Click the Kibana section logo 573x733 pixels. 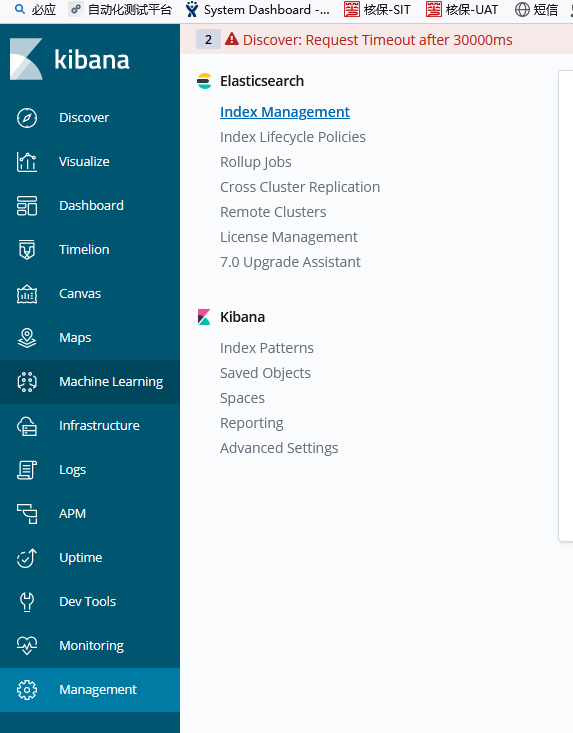pyautogui.click(x=204, y=317)
